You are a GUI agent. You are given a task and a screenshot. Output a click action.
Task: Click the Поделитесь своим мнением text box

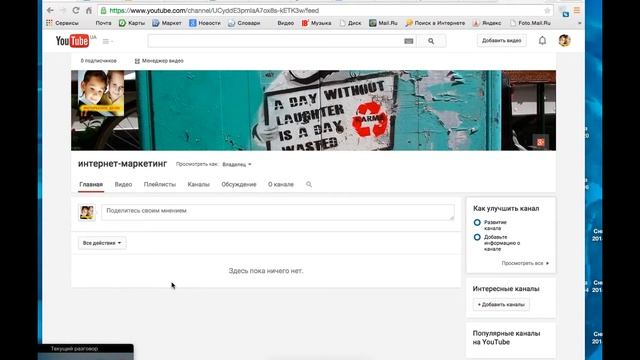(x=278, y=212)
